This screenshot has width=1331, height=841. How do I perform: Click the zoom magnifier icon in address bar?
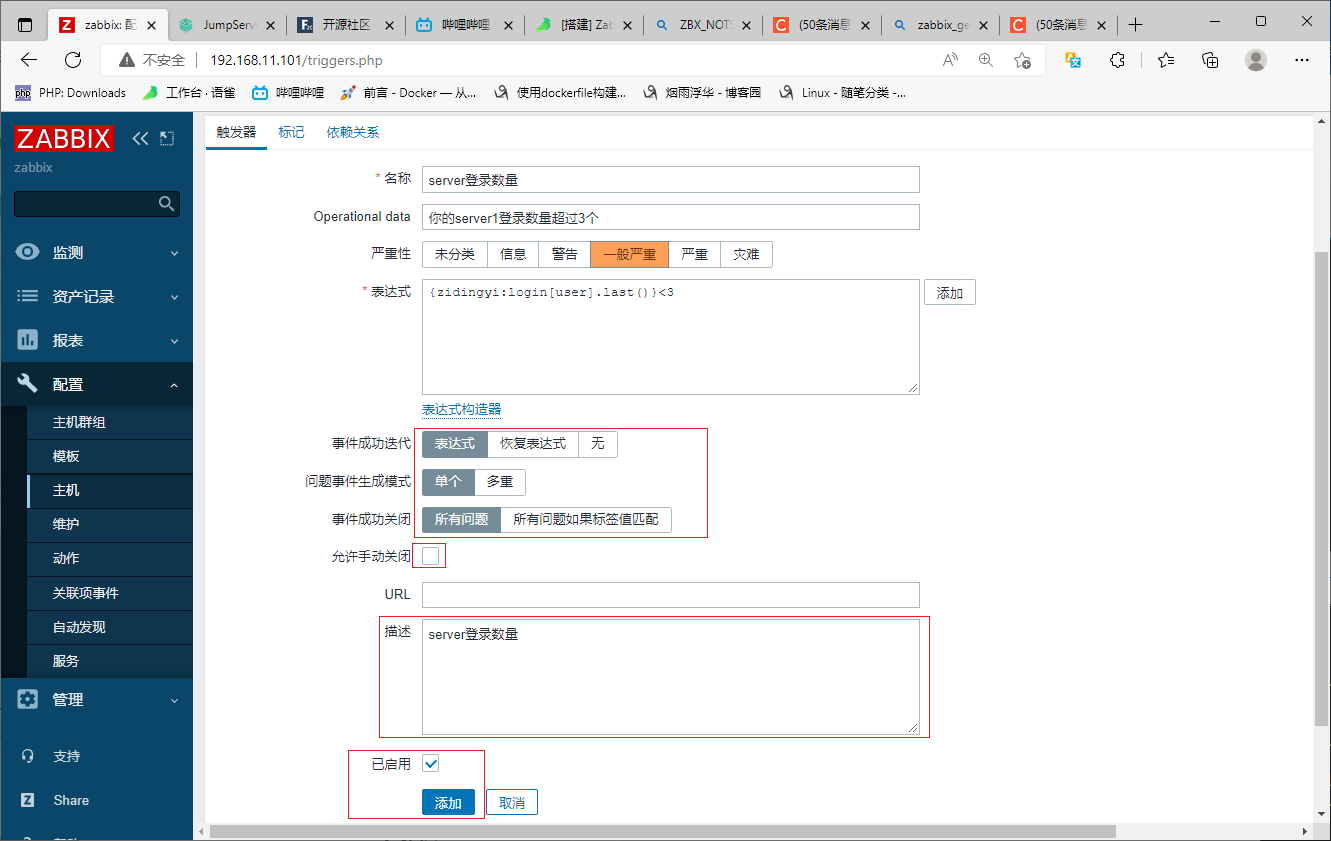pos(986,60)
